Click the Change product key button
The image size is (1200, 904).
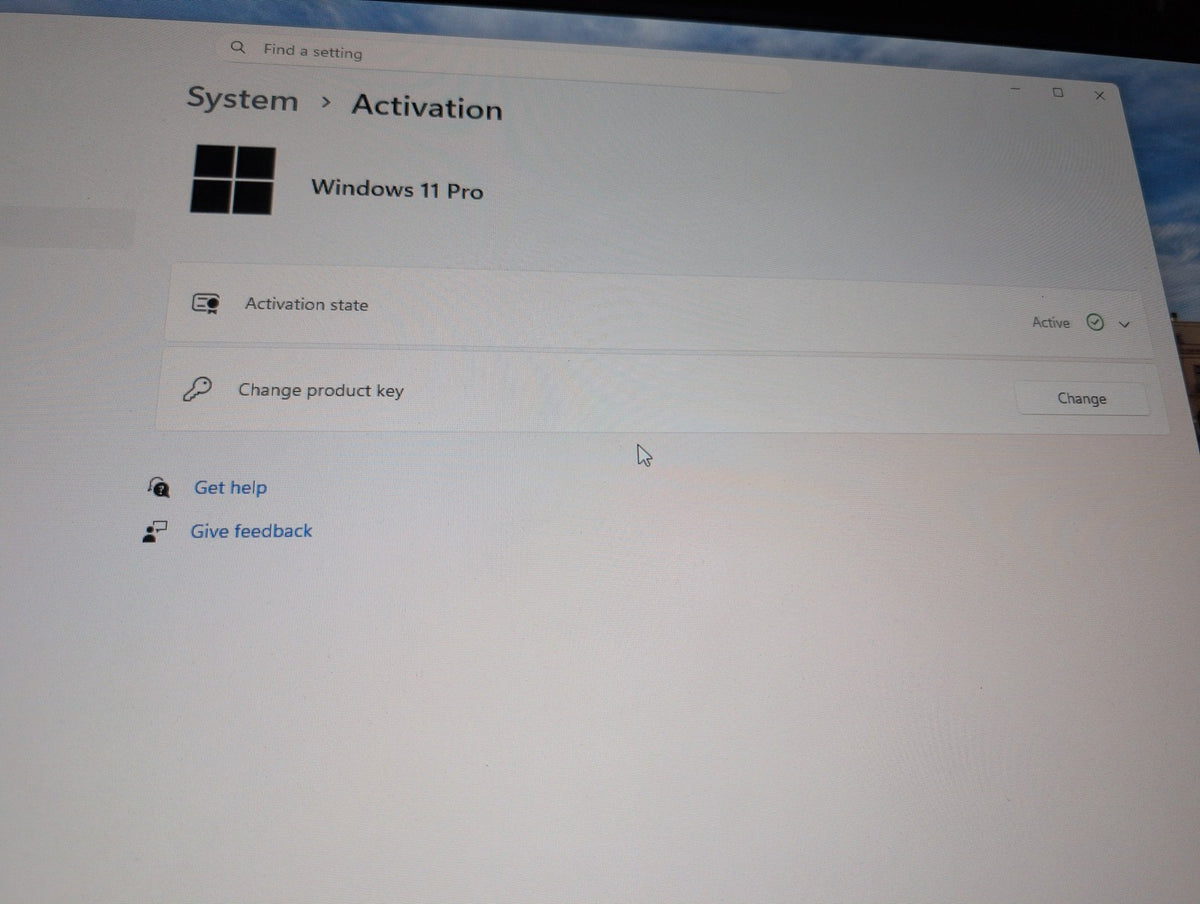[x=1082, y=398]
